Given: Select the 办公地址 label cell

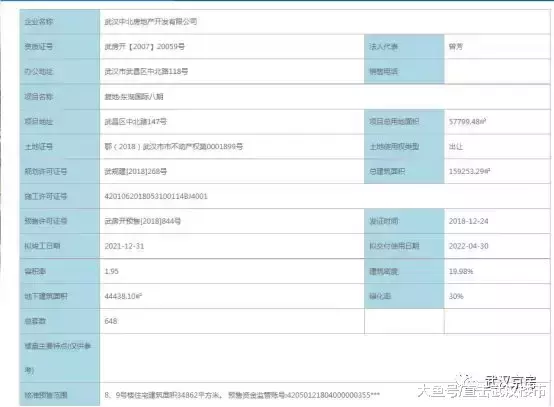Looking at the screenshot, I should [x=60, y=71].
